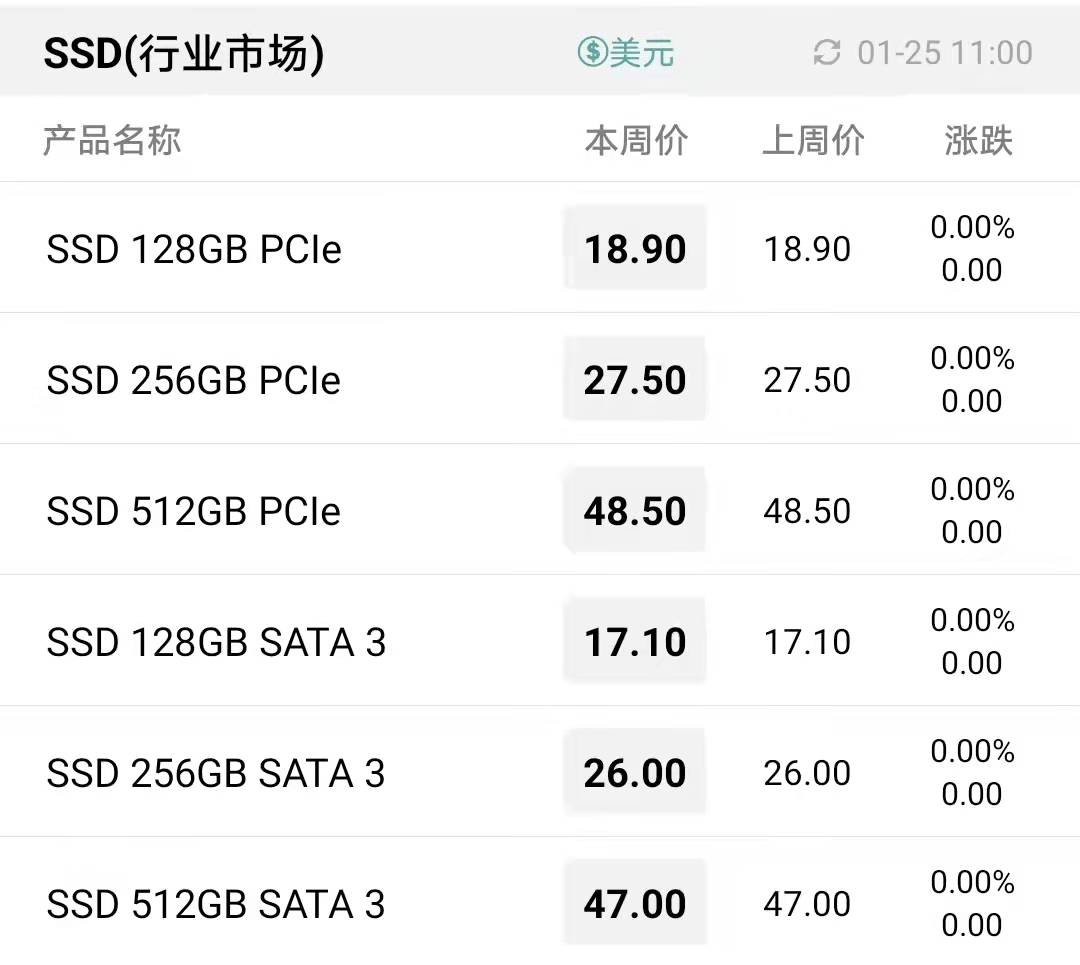Tap the dollar sign currency icon
Screen dimensions: 1080x965
click(x=592, y=52)
